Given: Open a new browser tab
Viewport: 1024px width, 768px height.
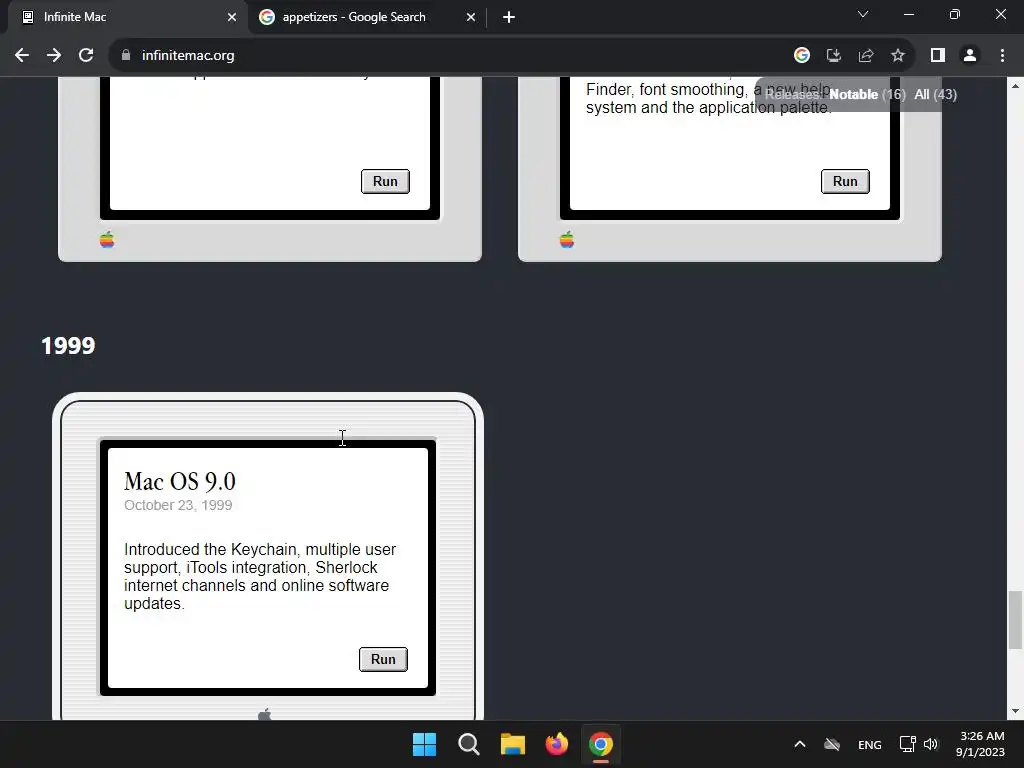Looking at the screenshot, I should click(509, 17).
